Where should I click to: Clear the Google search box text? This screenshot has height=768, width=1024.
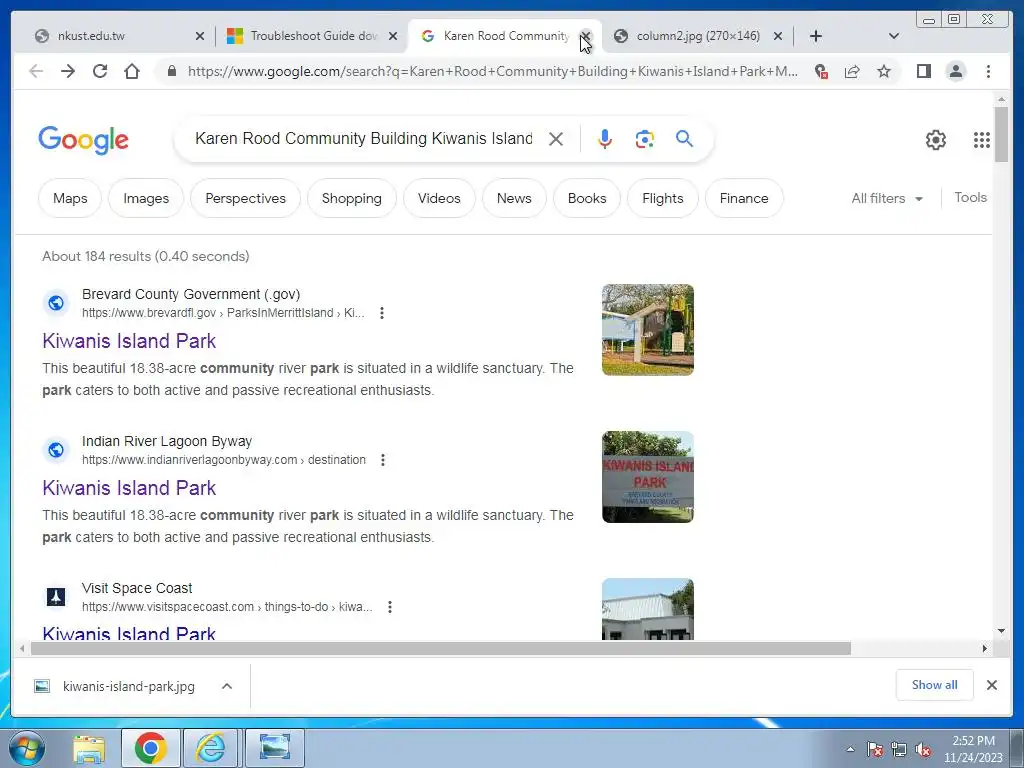pos(556,139)
